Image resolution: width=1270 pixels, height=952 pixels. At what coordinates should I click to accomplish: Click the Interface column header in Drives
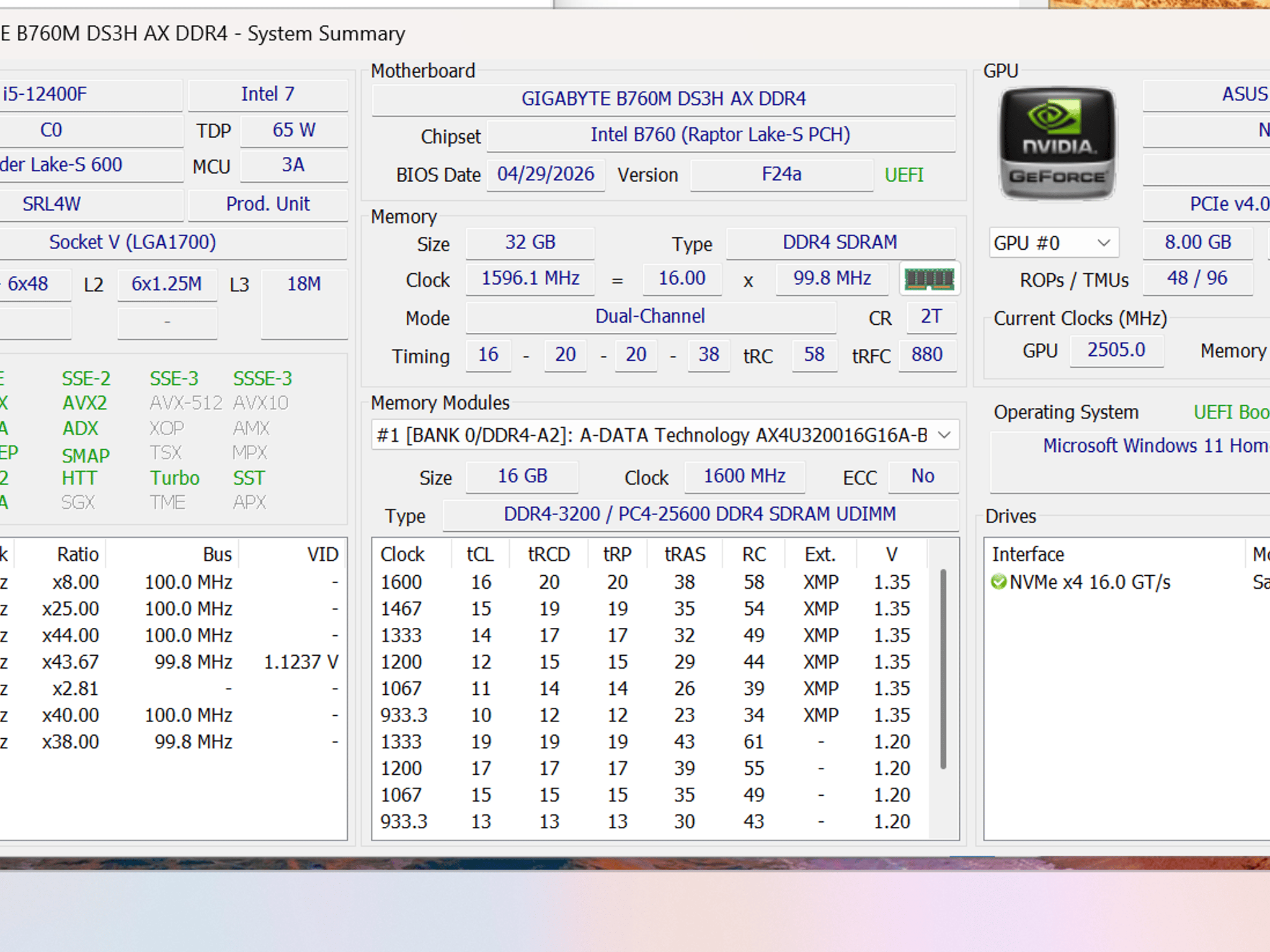click(x=1114, y=554)
